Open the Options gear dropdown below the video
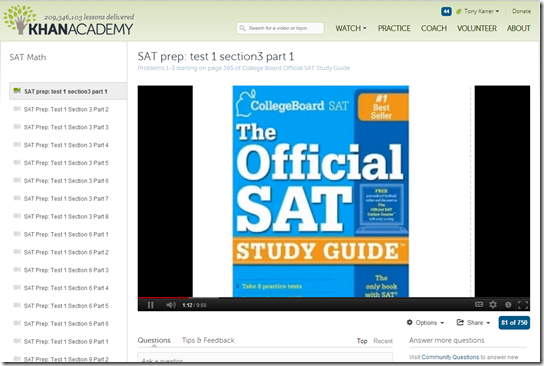544x366 pixels. (x=425, y=323)
